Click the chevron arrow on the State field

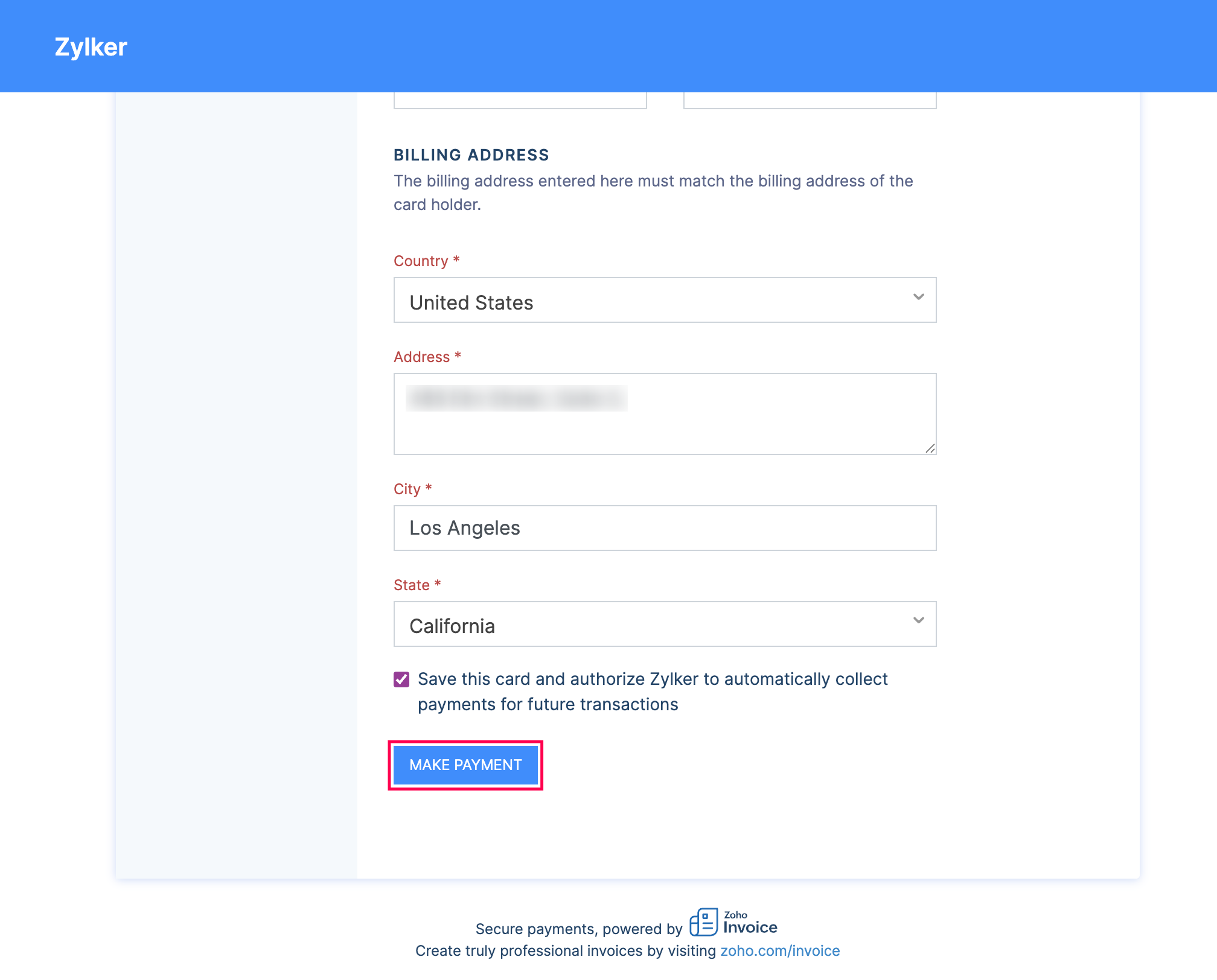(x=918, y=620)
